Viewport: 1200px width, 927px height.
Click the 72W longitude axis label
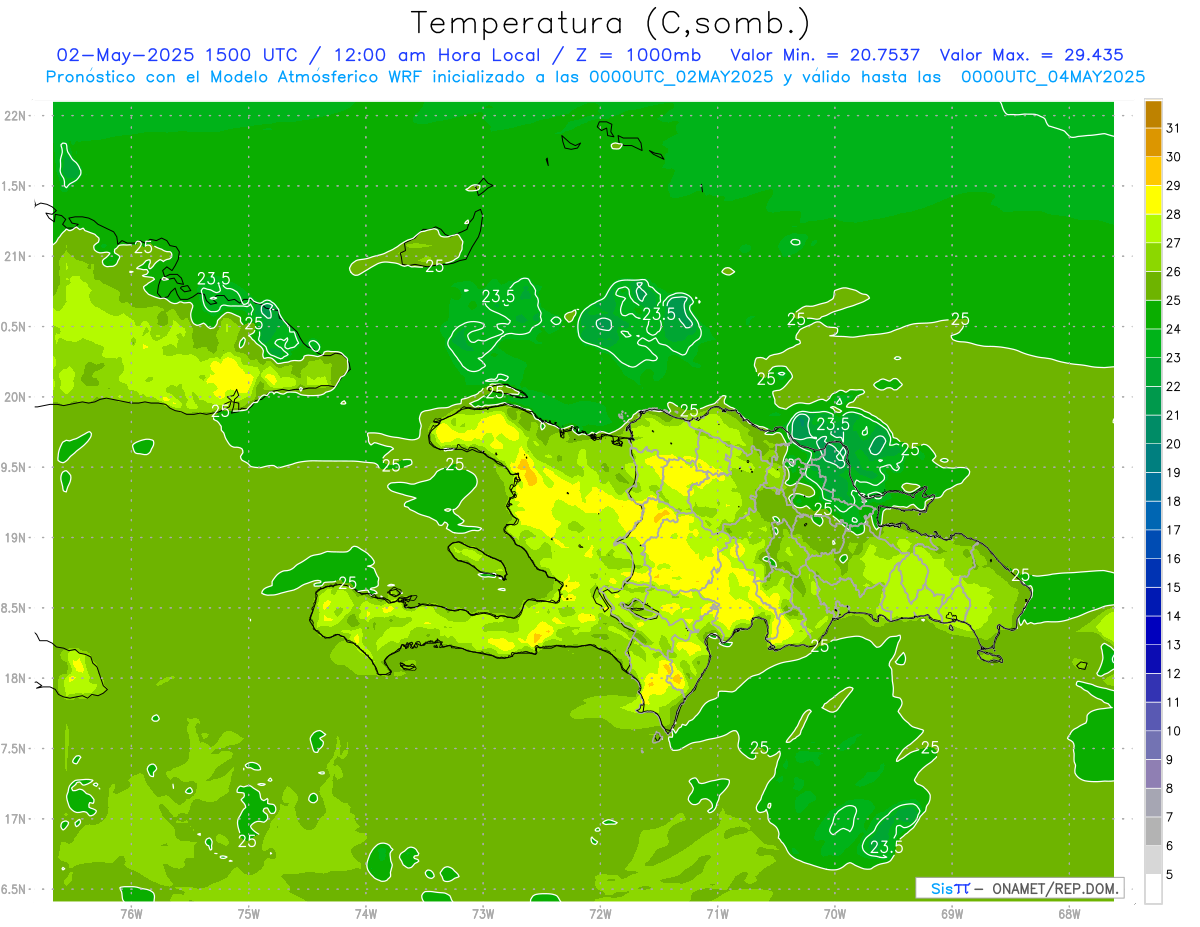[600, 913]
